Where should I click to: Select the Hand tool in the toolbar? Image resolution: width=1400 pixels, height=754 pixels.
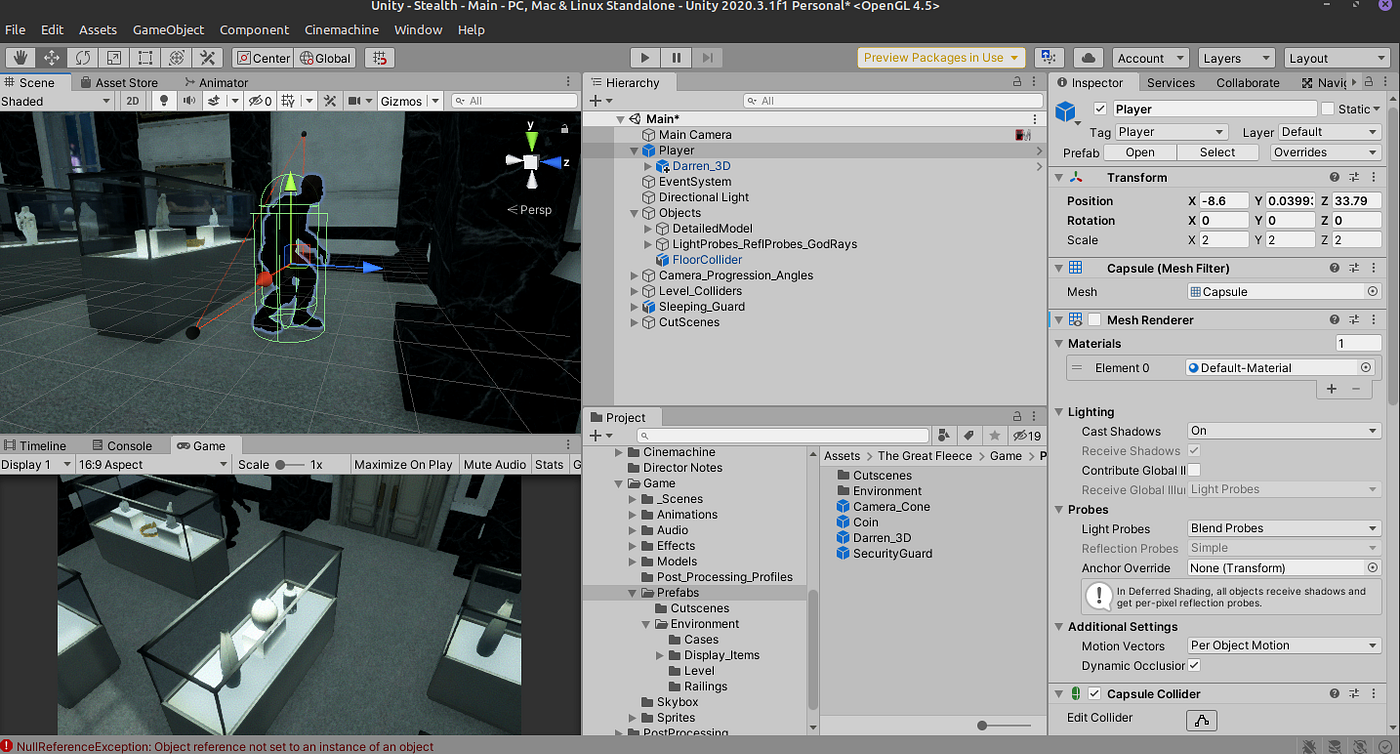20,58
